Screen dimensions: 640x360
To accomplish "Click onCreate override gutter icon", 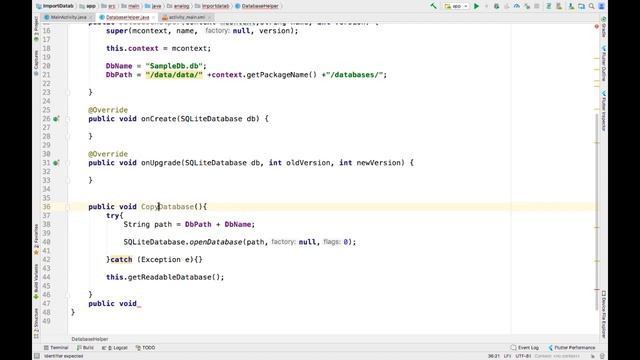I will [56, 119].
